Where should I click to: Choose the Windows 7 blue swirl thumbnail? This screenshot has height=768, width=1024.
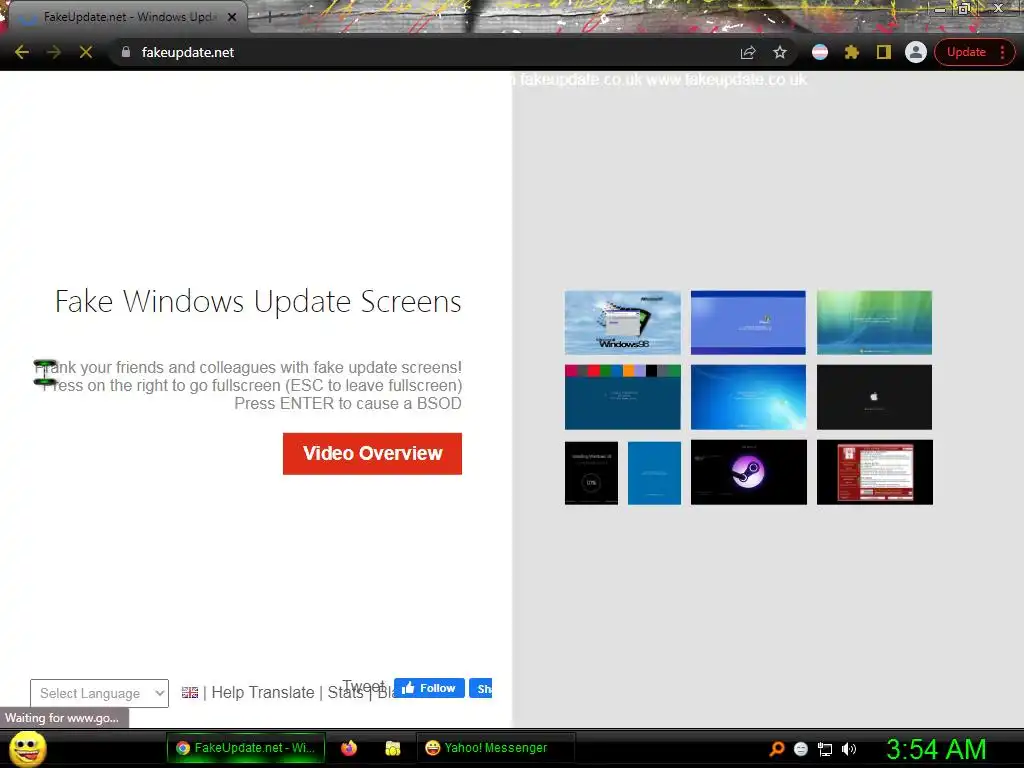748,397
